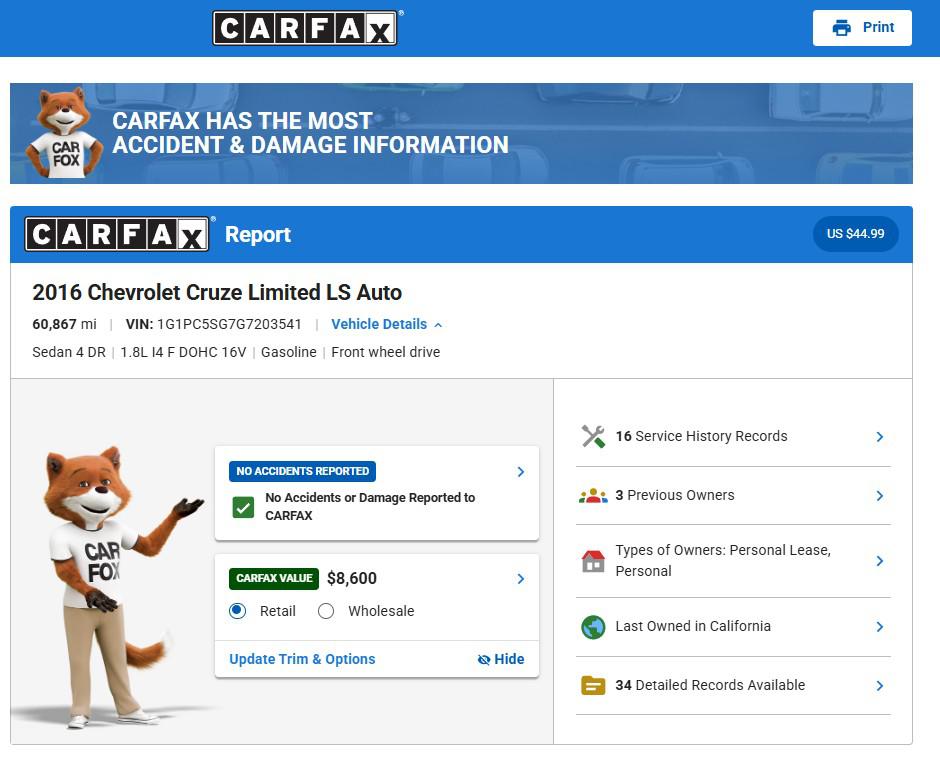Click the Update Trim & Options link

click(302, 659)
